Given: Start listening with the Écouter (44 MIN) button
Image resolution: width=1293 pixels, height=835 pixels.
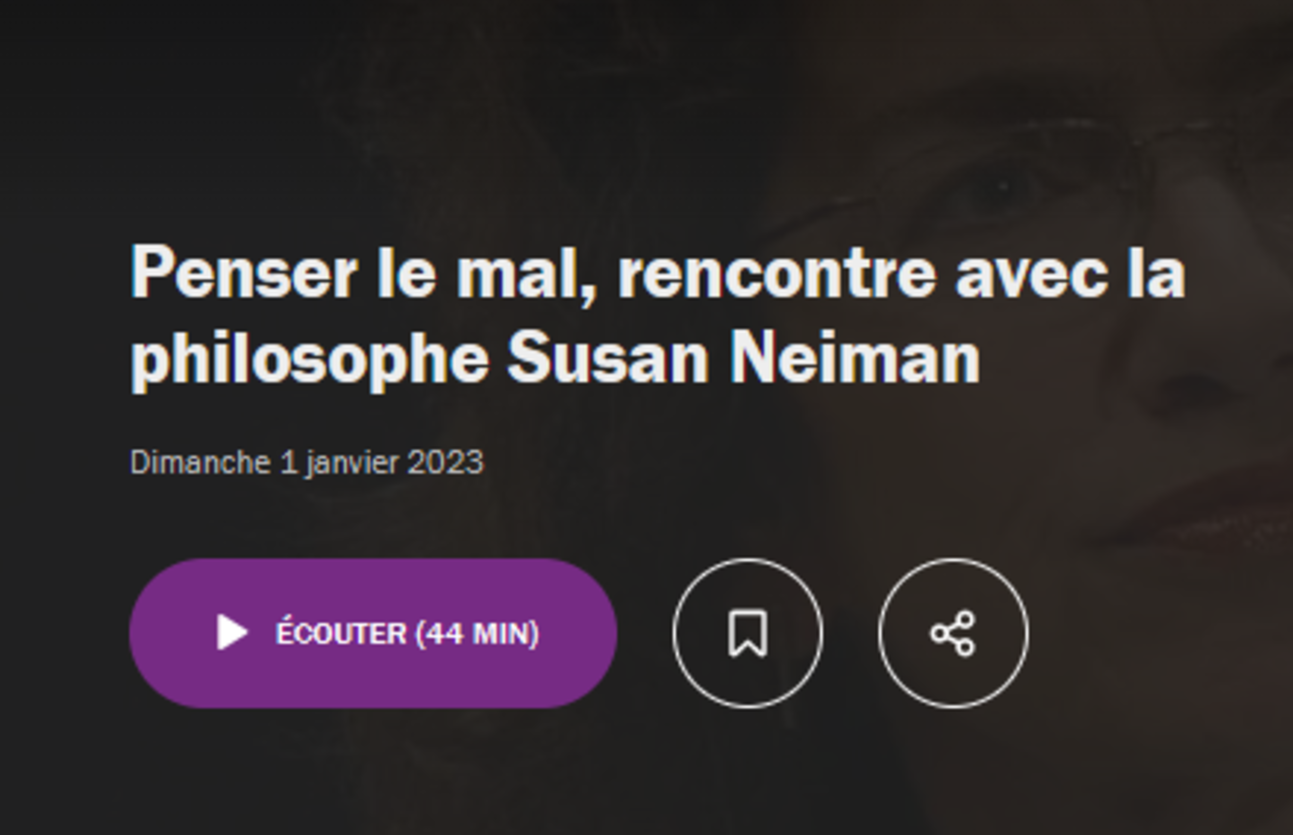Looking at the screenshot, I should [x=373, y=633].
